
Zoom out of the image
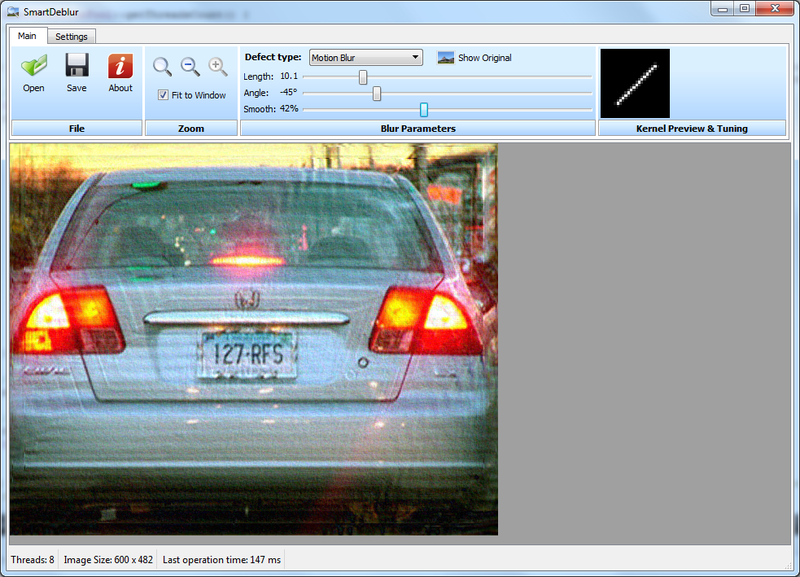tap(190, 67)
